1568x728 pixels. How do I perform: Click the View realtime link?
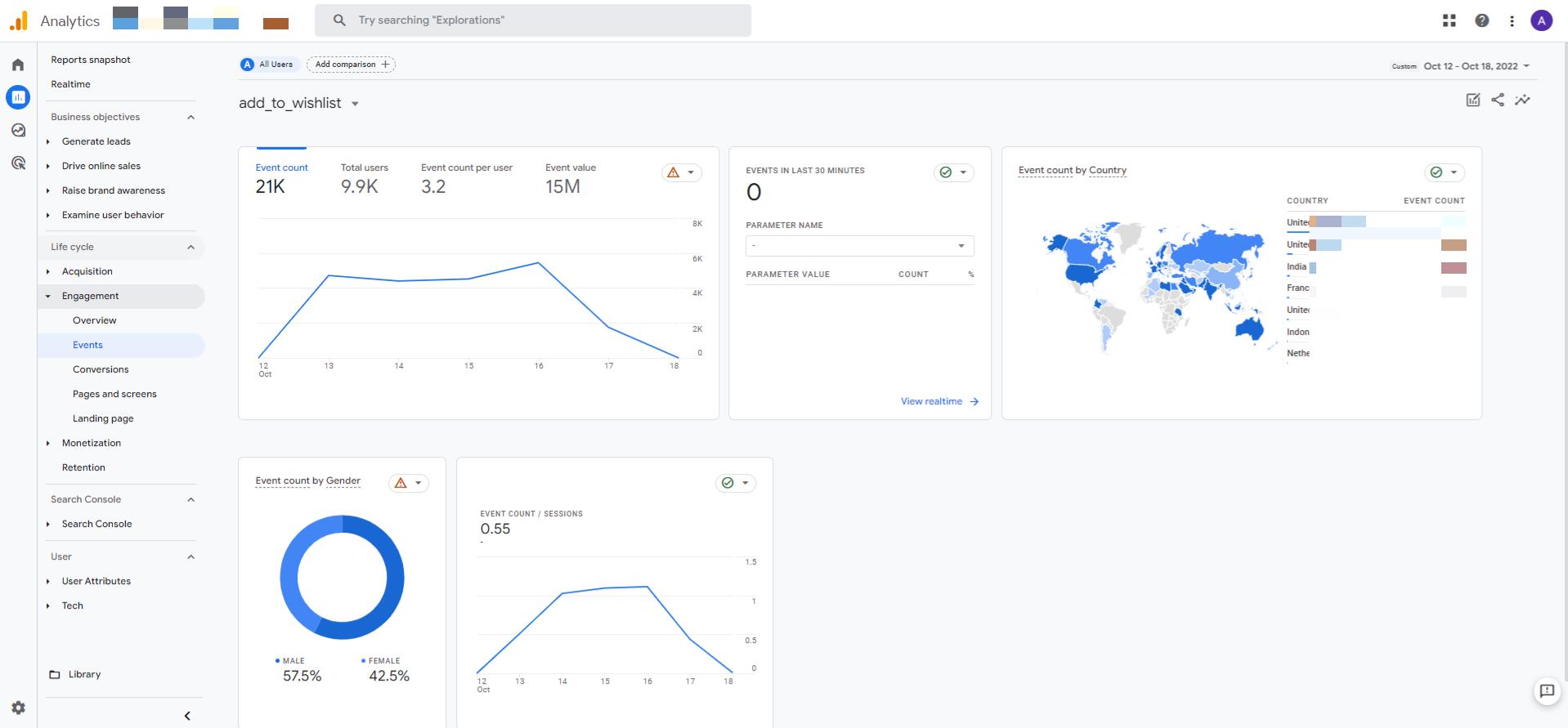click(931, 401)
